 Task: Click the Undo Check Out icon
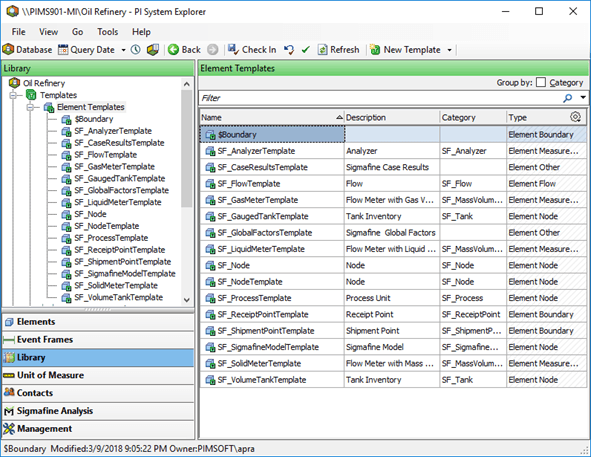pos(289,50)
